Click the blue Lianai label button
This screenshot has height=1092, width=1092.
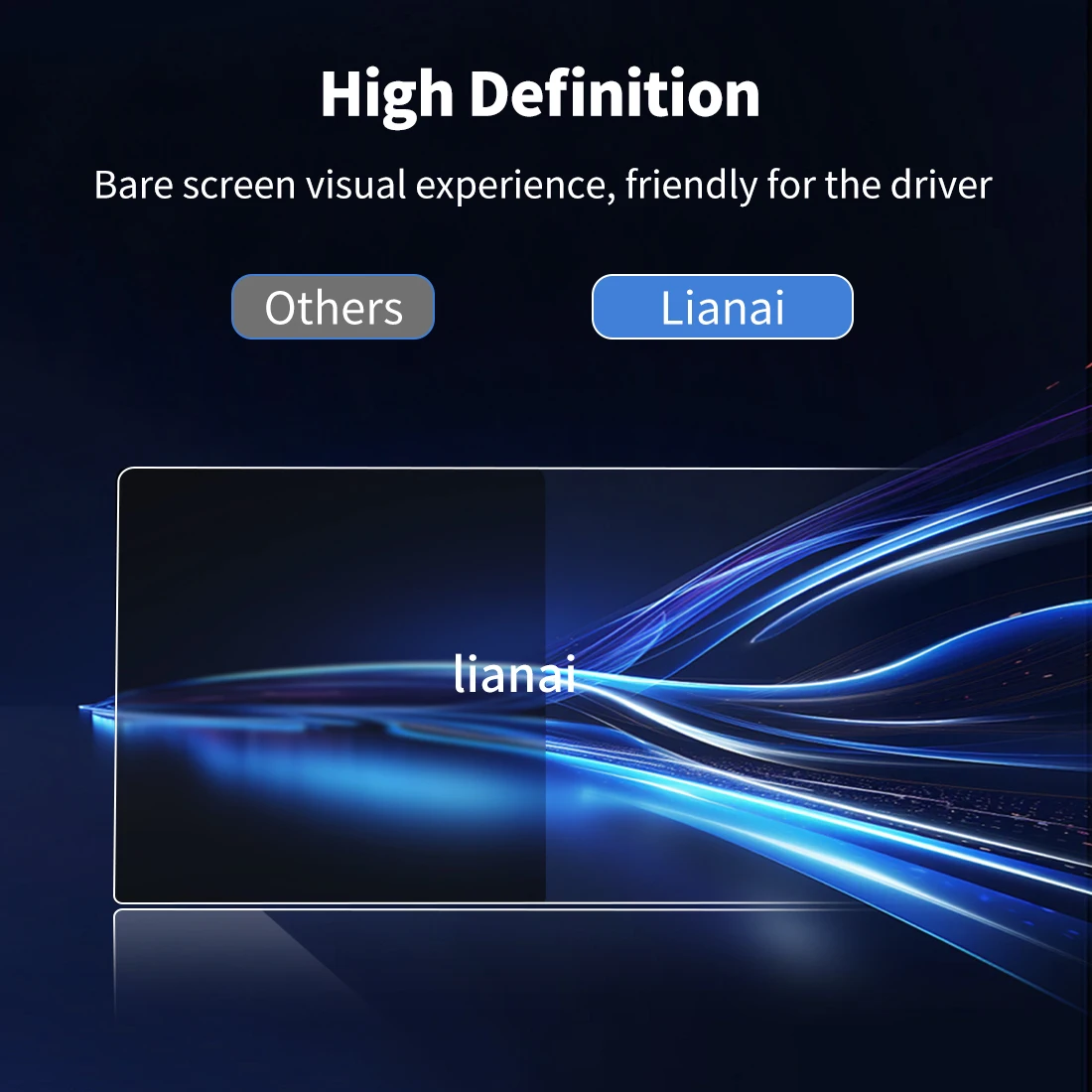tap(722, 307)
